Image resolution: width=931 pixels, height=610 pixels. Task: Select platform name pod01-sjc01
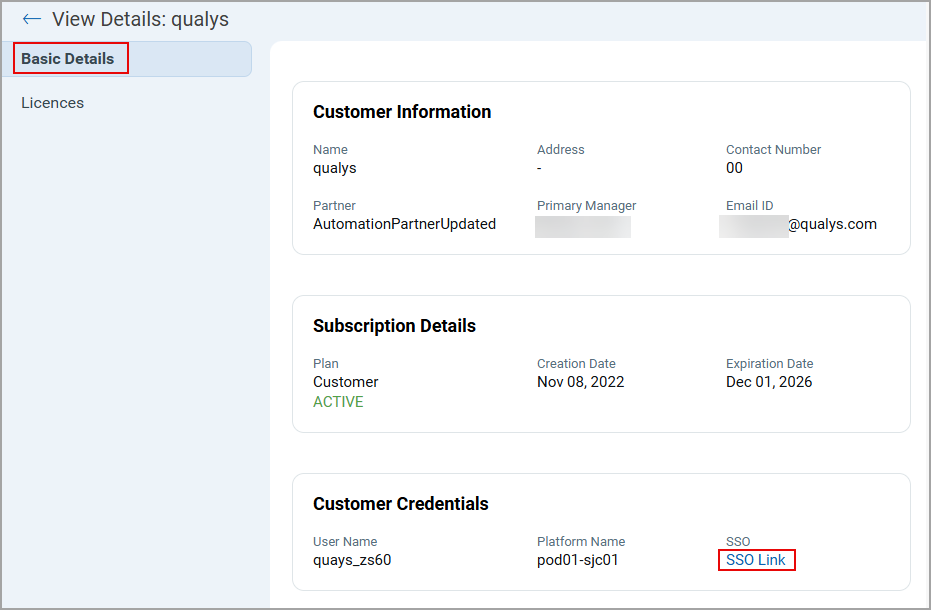pos(578,560)
